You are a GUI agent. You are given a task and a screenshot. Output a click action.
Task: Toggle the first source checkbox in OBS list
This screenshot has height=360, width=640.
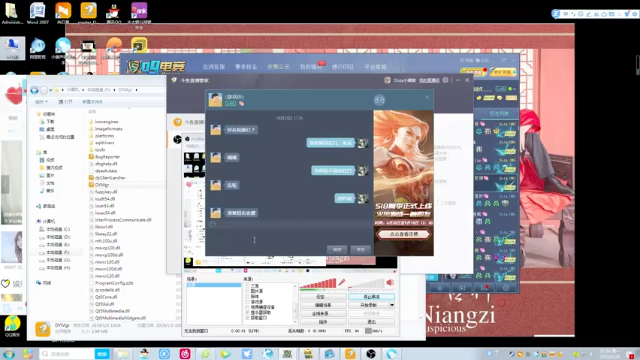247,286
